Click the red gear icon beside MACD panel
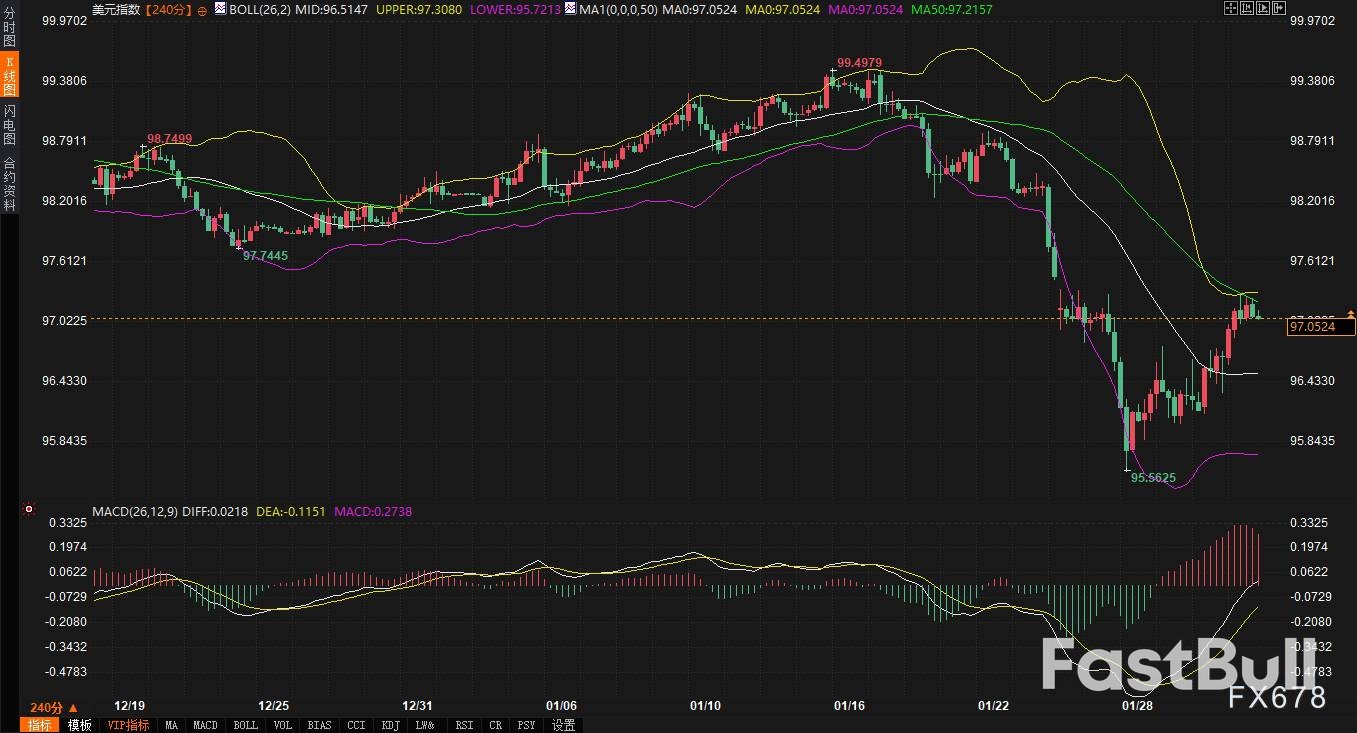This screenshot has height=733, width=1357. click(x=29, y=509)
